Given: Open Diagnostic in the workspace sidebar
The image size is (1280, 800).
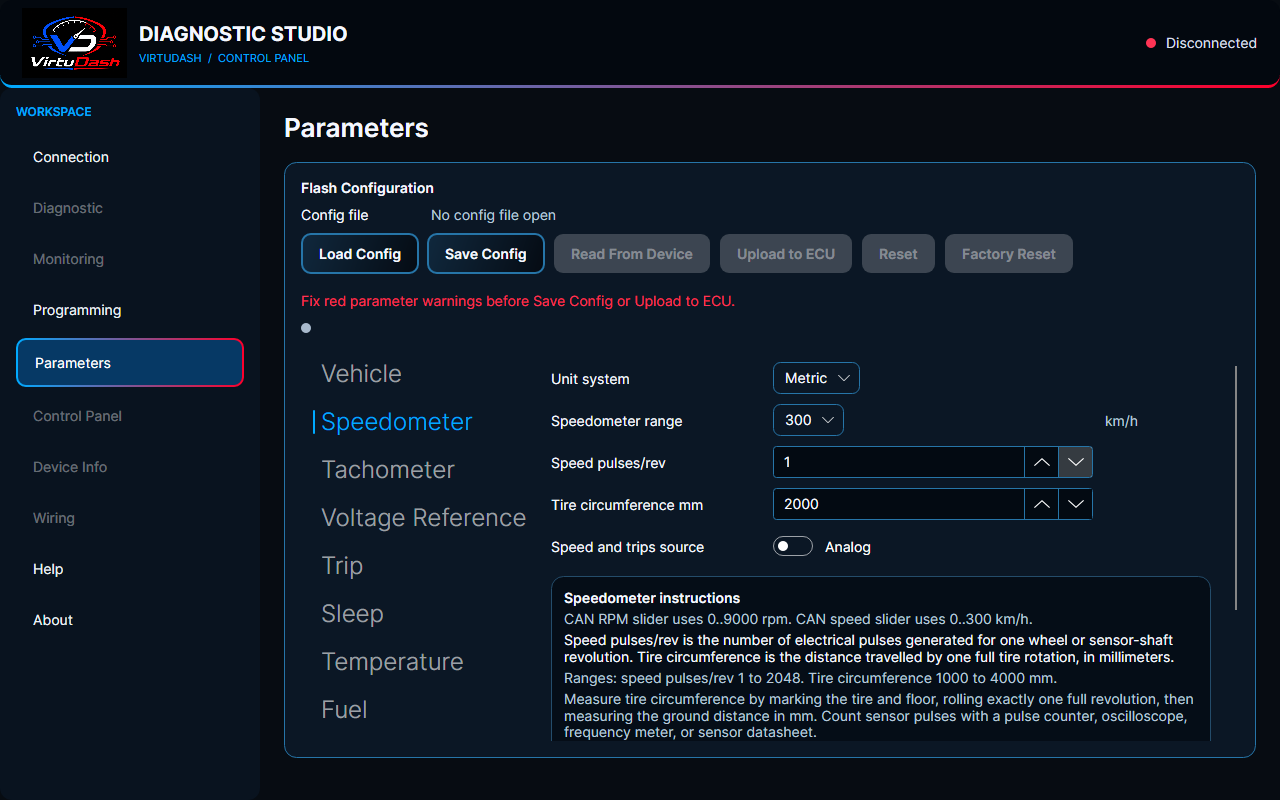Looking at the screenshot, I should [x=130, y=208].
